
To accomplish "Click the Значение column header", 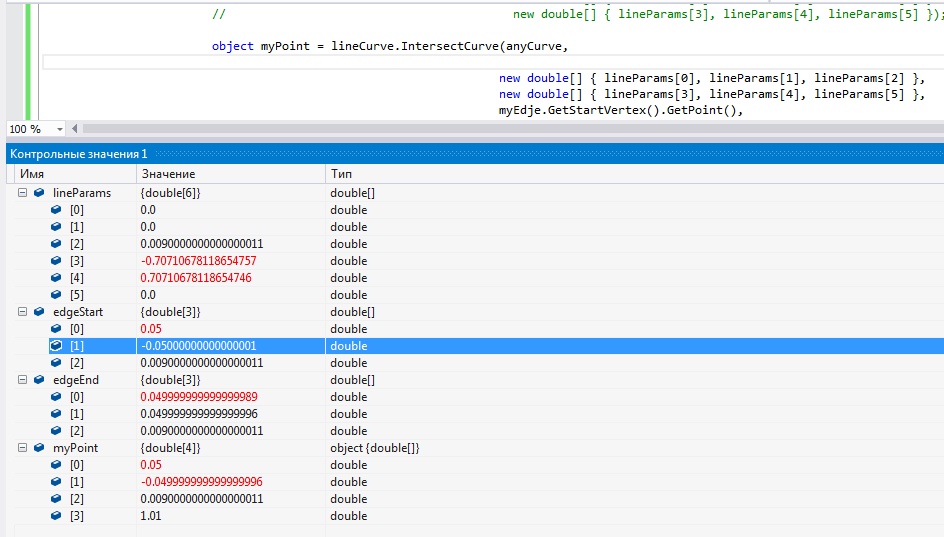I will pos(231,174).
